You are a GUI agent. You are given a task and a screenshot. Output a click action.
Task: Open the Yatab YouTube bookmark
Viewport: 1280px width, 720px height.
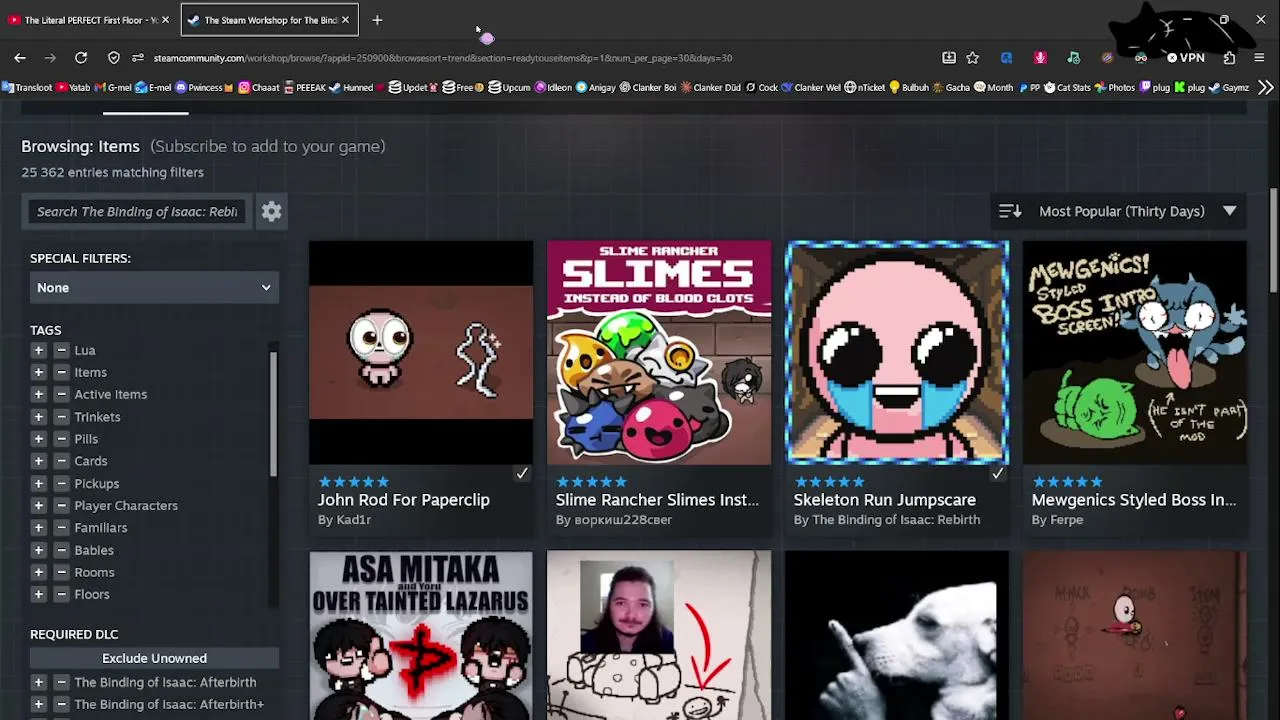click(74, 88)
